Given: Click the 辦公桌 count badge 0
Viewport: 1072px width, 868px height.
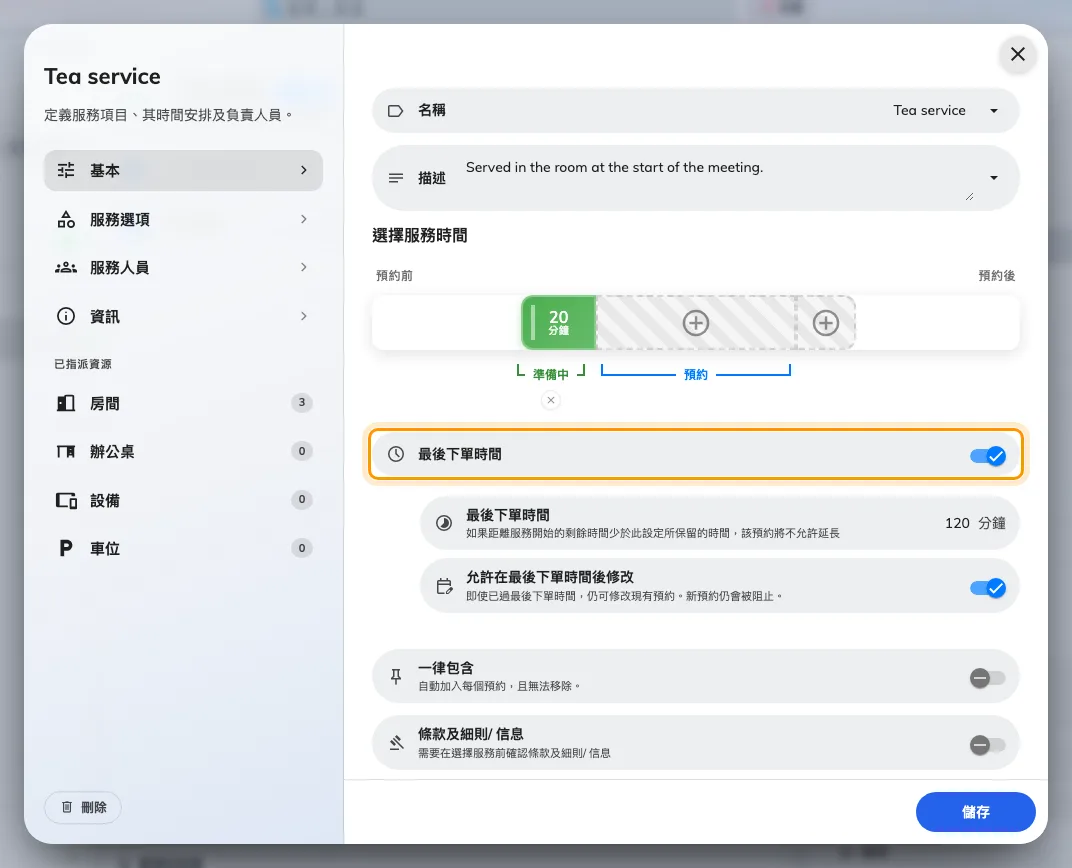Looking at the screenshot, I should pos(302,451).
